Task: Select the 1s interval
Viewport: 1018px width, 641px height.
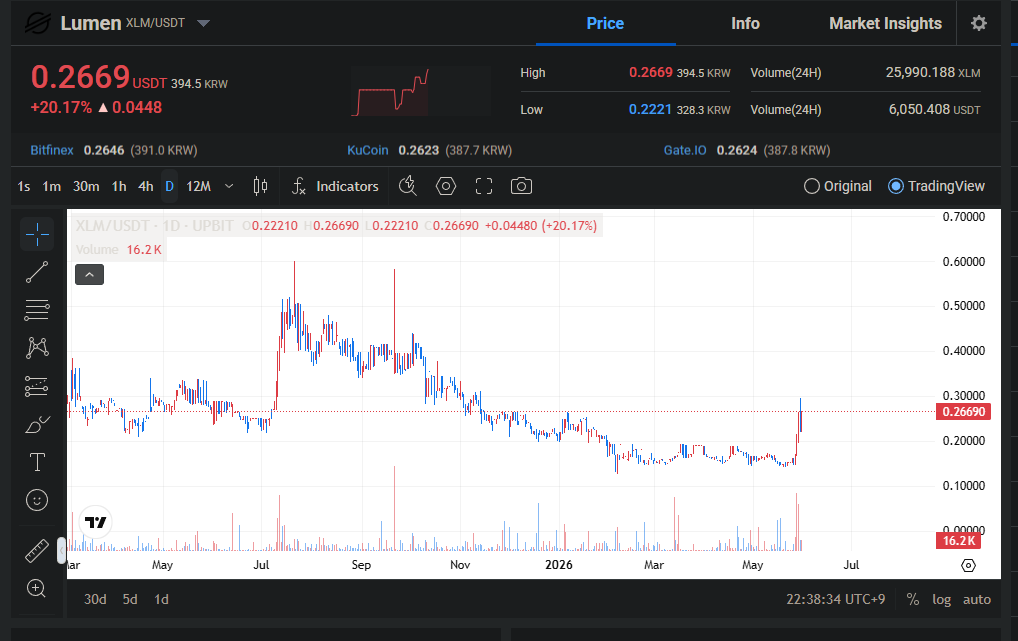Action: pos(24,186)
